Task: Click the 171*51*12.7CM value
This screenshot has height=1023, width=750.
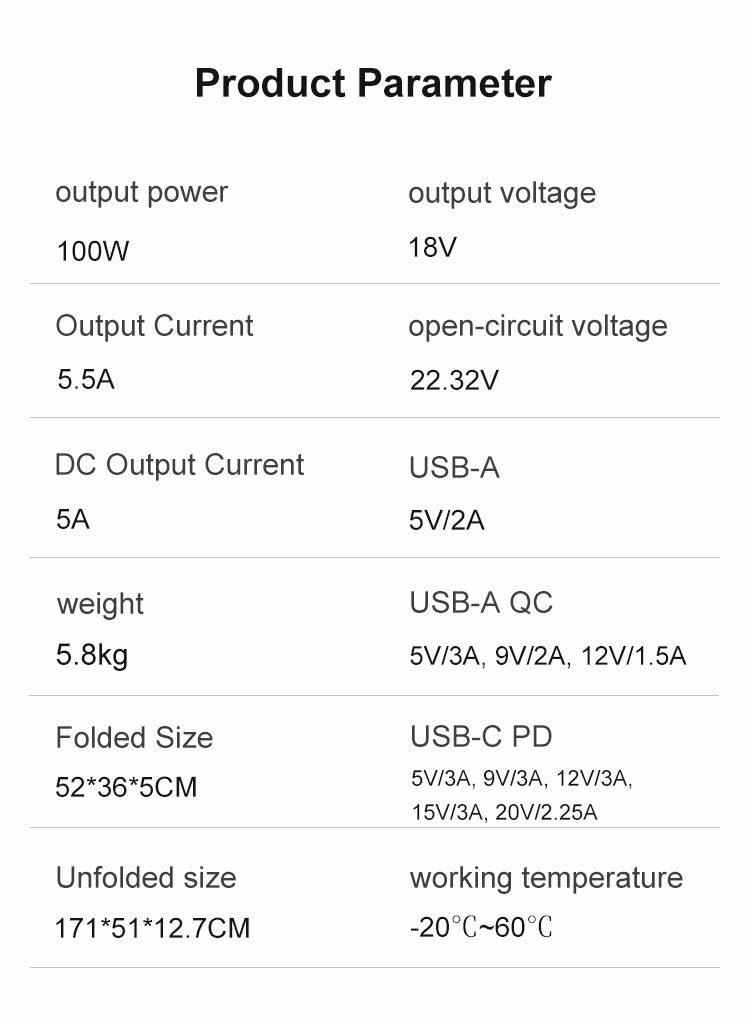Action: [x=153, y=928]
